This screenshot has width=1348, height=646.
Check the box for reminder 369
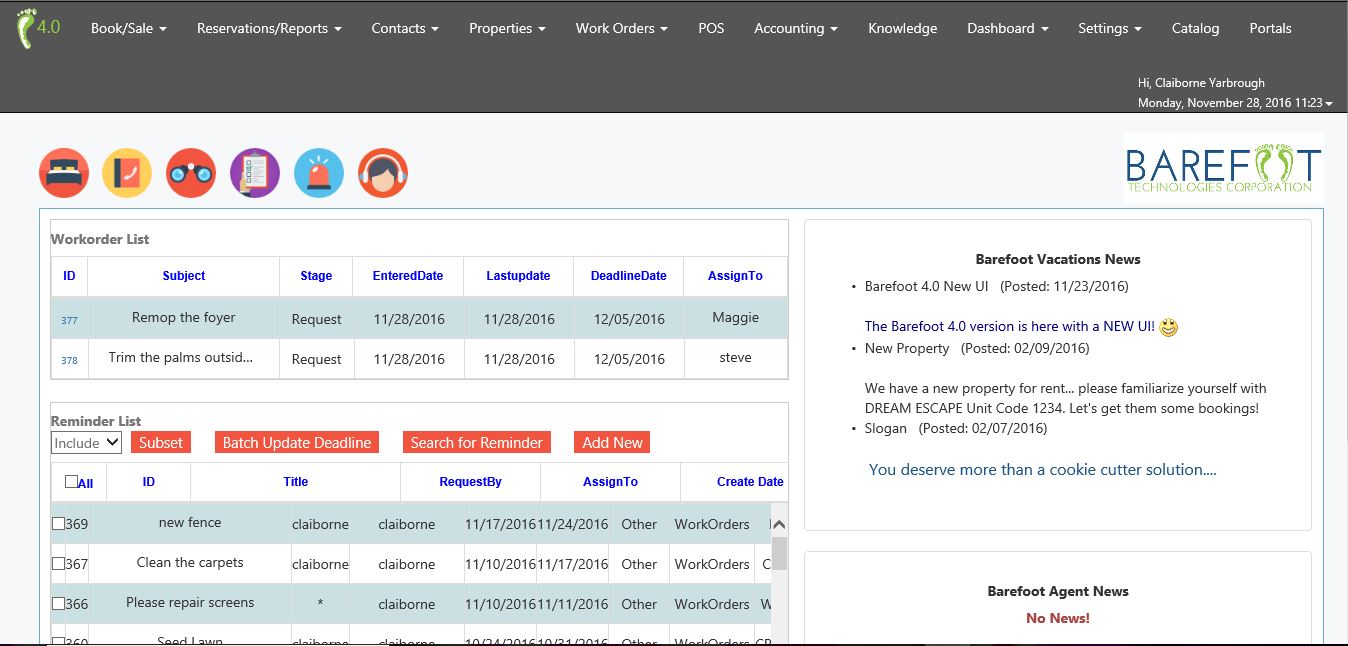point(58,524)
